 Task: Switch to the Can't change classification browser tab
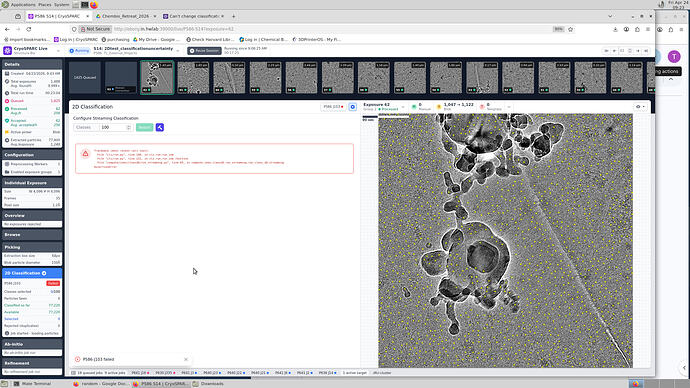click(194, 16)
